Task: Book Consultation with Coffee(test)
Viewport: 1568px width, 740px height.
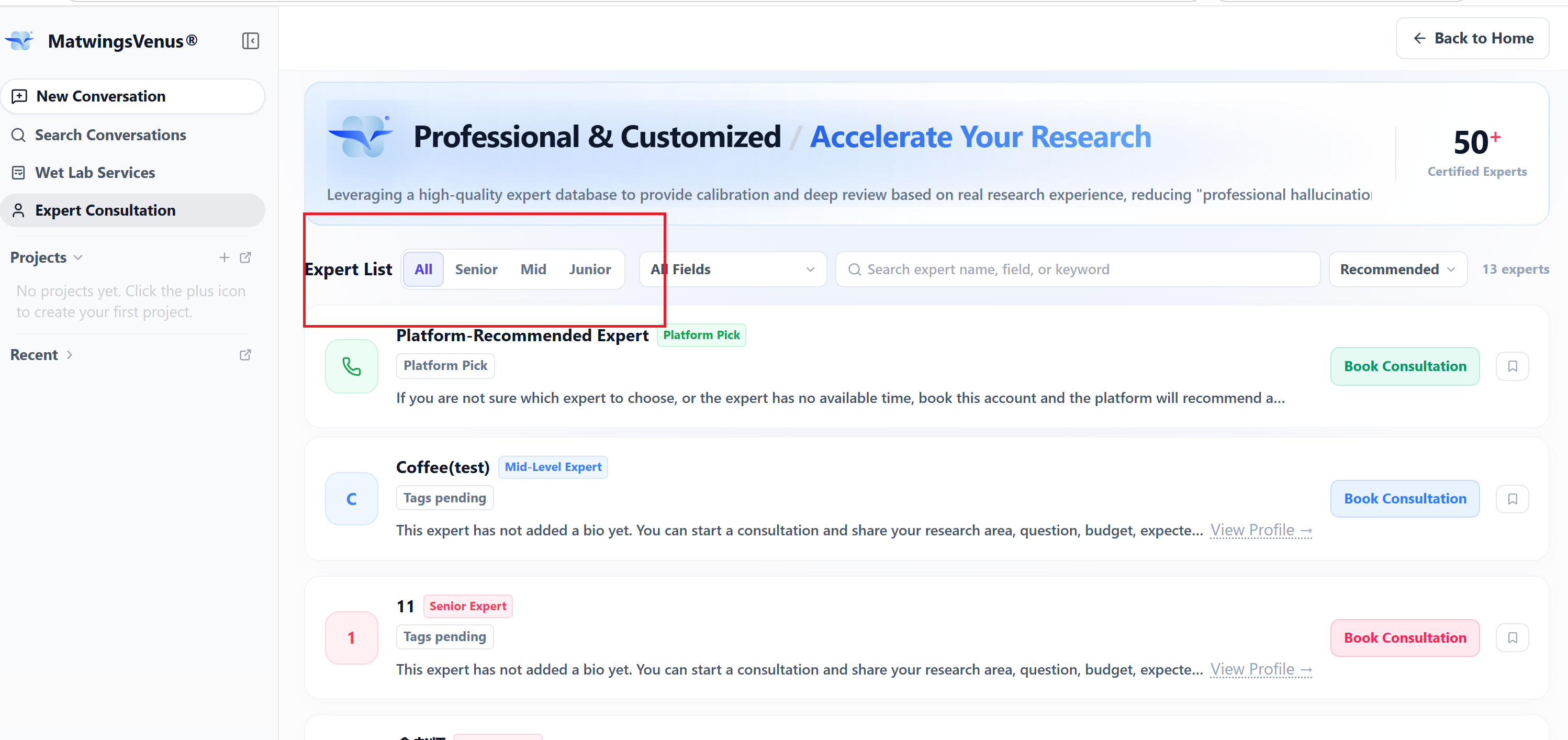Action: pos(1405,499)
